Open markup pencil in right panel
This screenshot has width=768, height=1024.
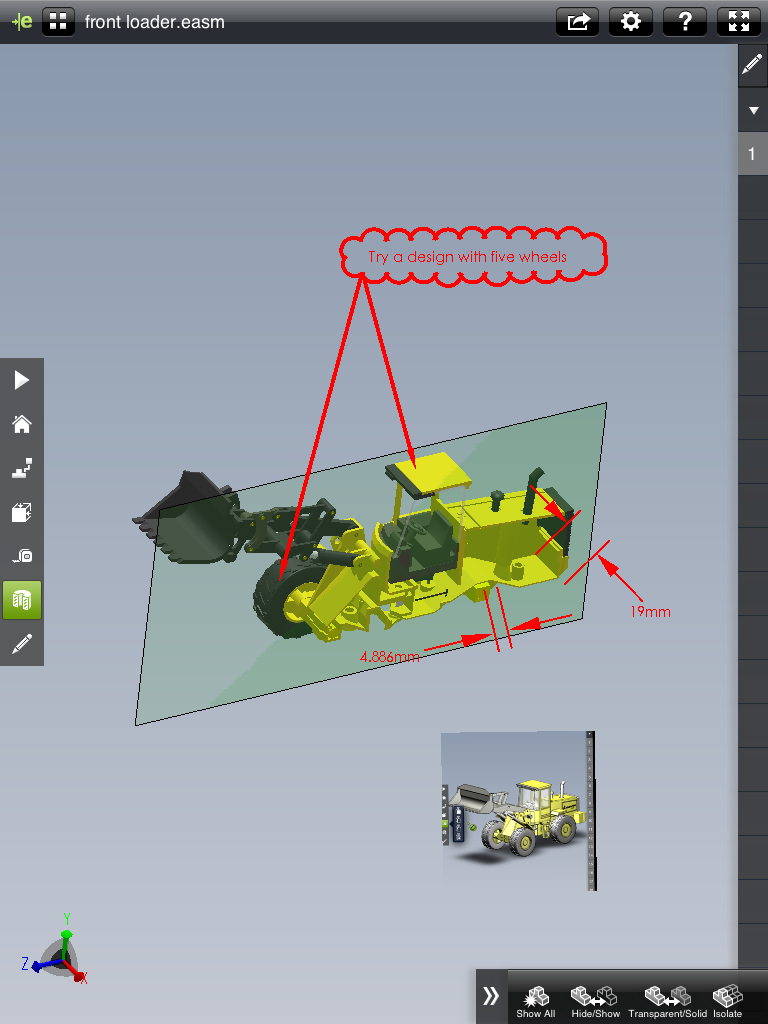pos(752,65)
